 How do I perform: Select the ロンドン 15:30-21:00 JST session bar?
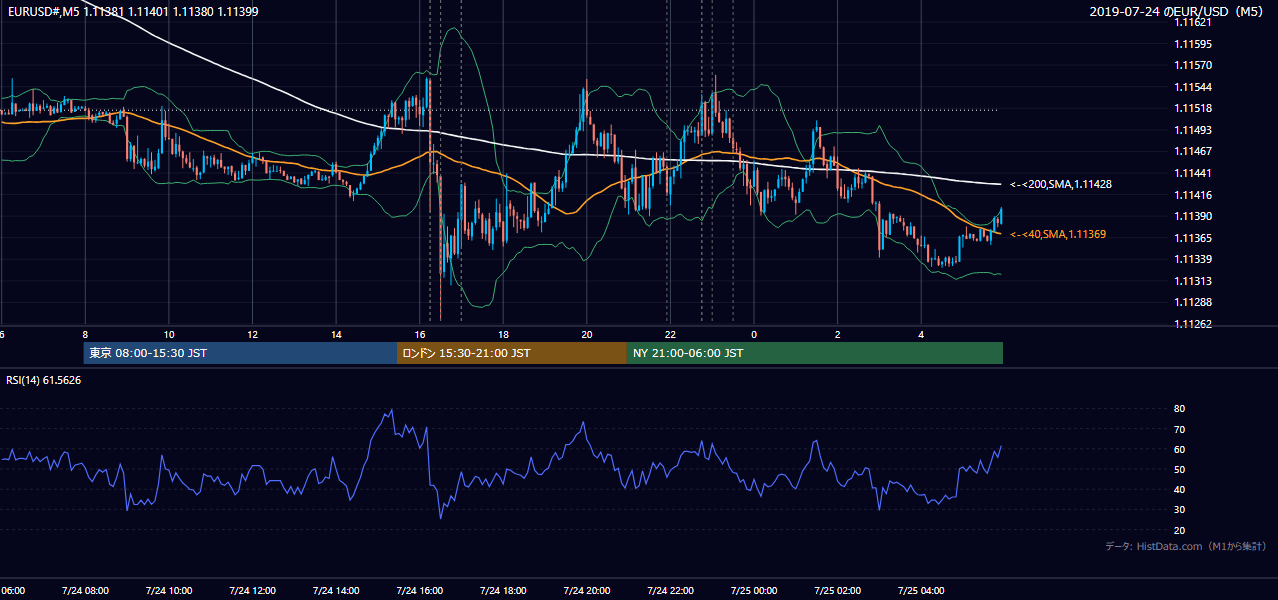click(512, 353)
